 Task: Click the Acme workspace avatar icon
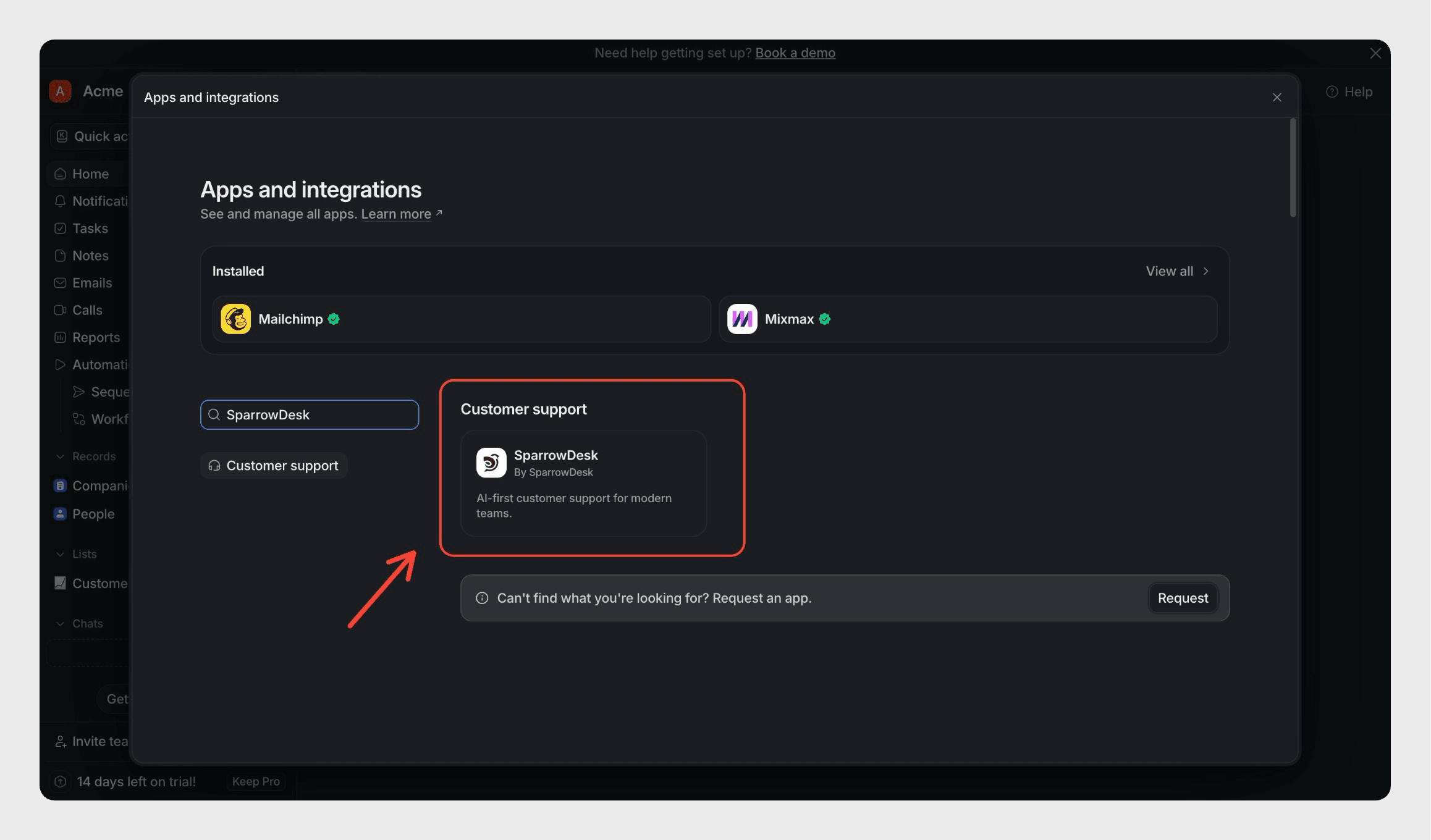[x=60, y=91]
